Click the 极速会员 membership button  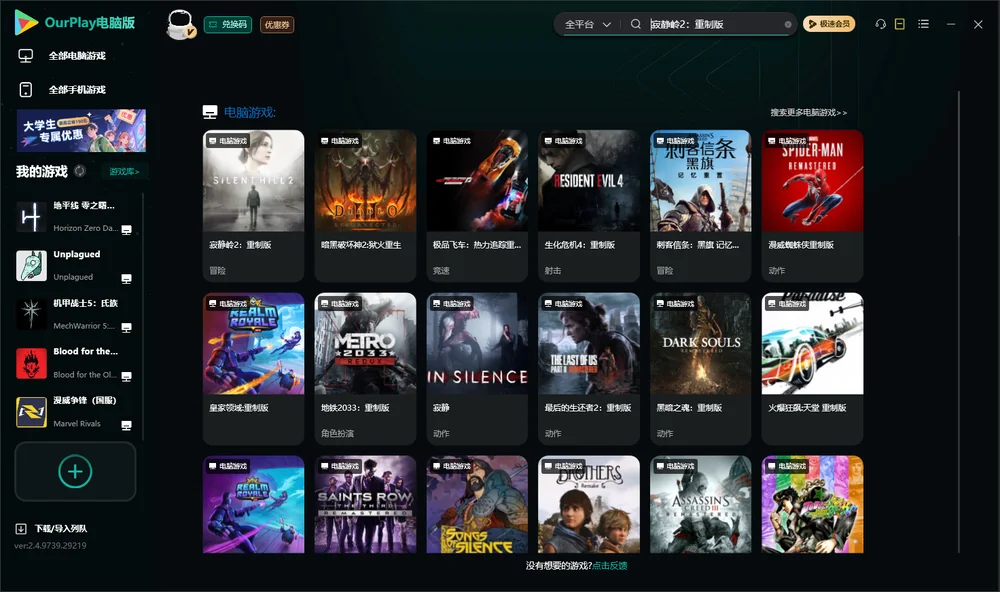(x=829, y=24)
